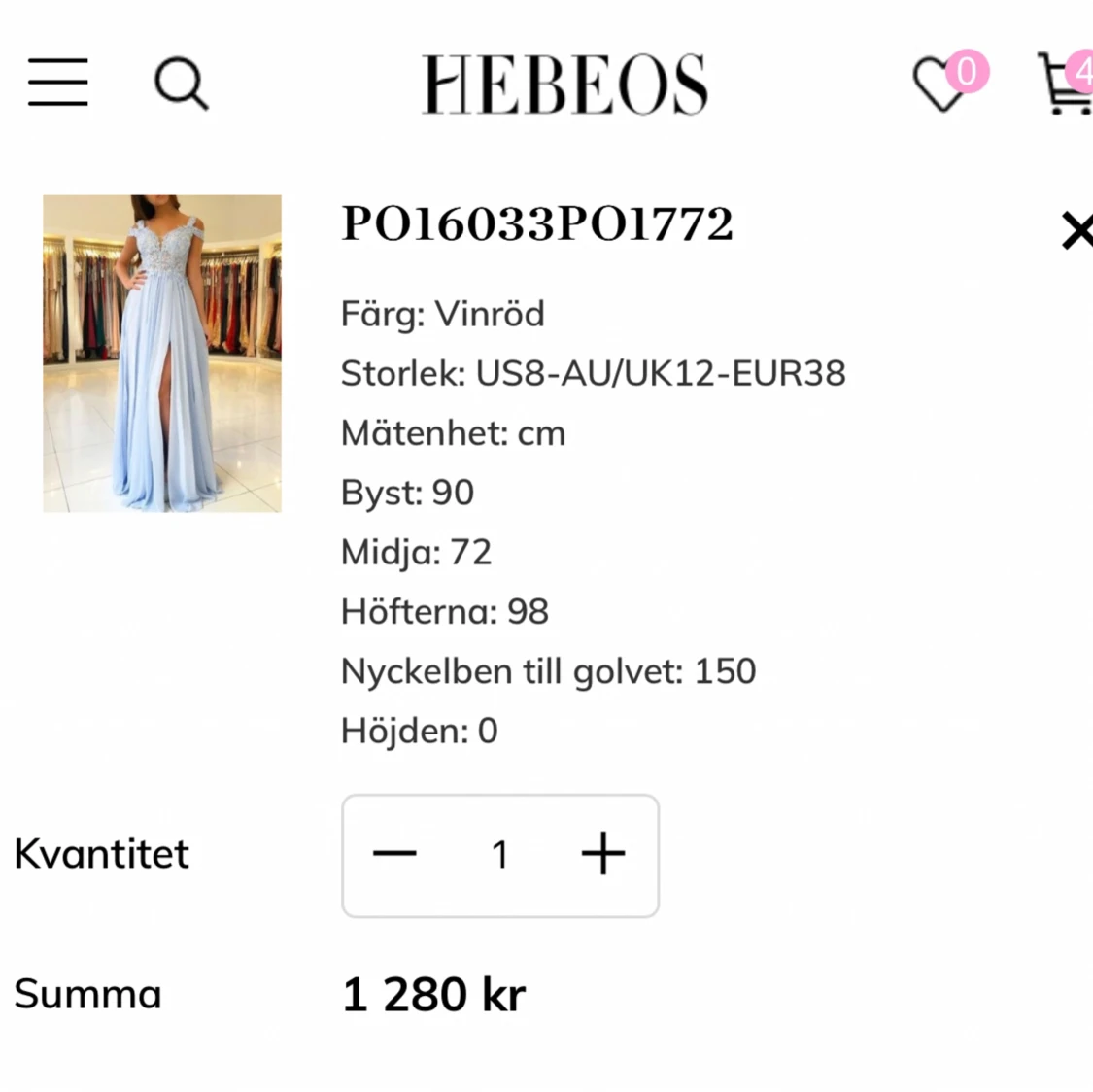Click the Höjden: 0 line
Screen dimensions: 1093x1092
pos(419,731)
